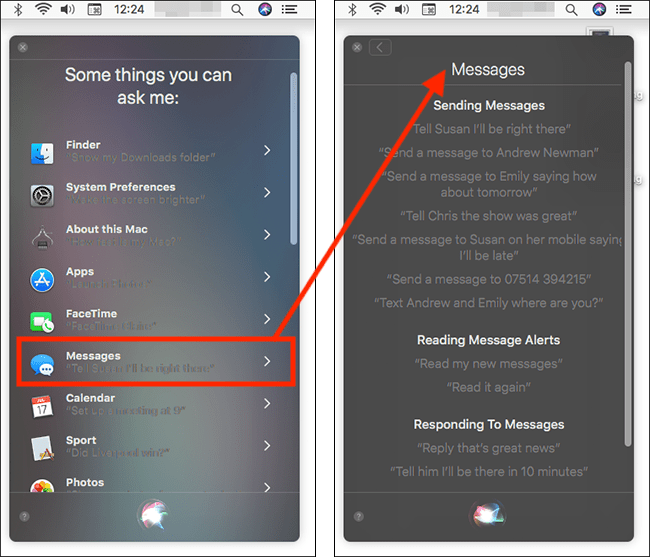The width and height of the screenshot is (650, 557).
Task: Click the Calendar label
Action: coord(90,398)
